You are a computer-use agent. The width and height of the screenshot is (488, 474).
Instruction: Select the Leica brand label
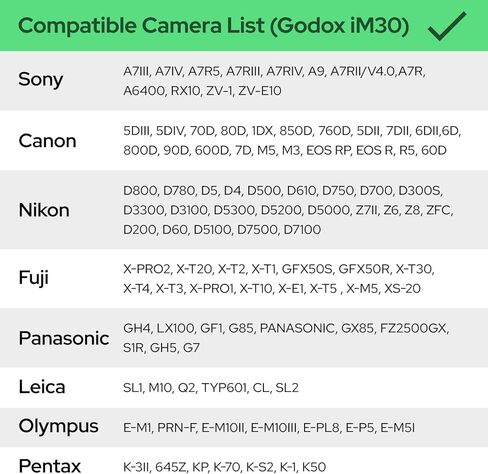(42, 387)
